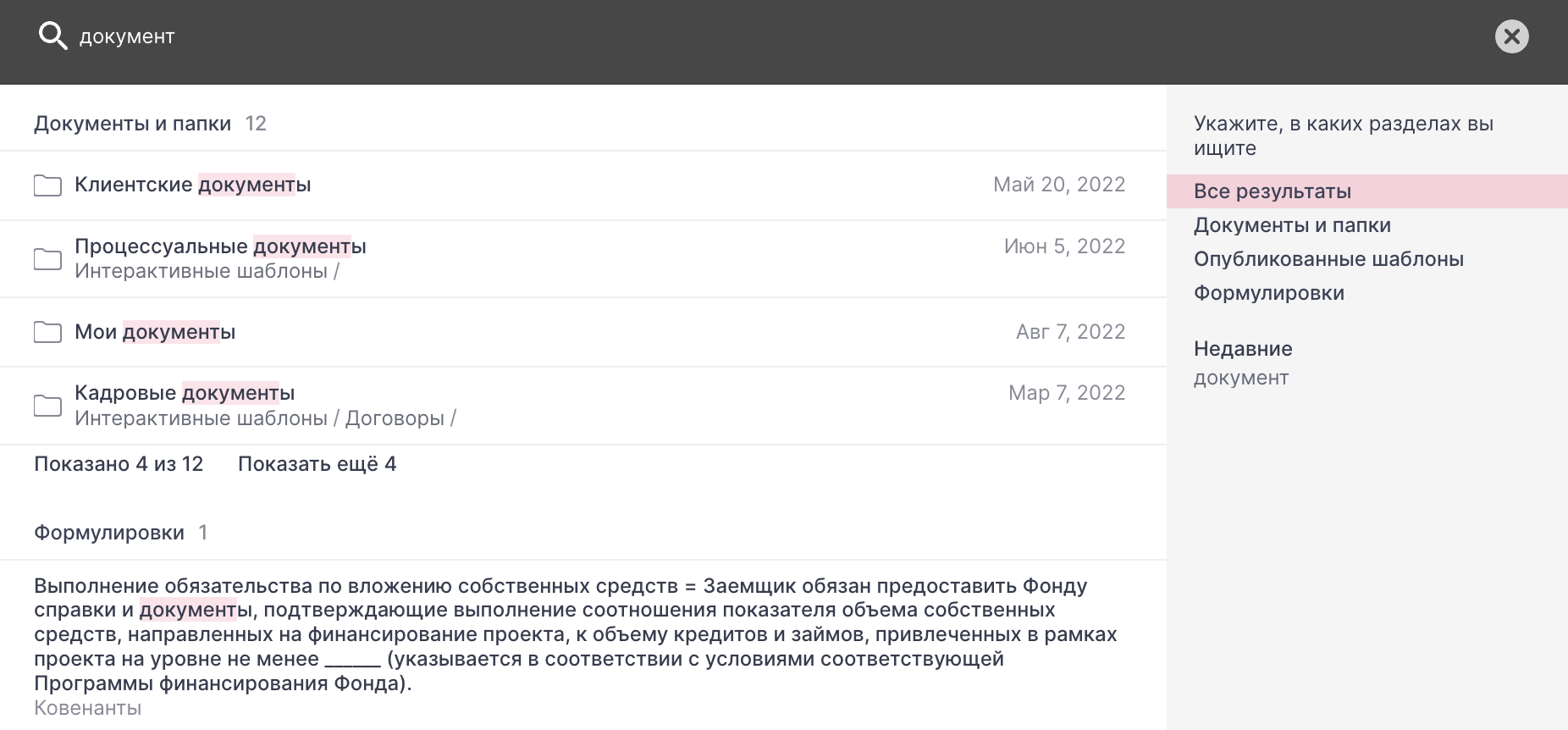Click the search magnifier icon
1568x730 pixels.
[x=52, y=36]
